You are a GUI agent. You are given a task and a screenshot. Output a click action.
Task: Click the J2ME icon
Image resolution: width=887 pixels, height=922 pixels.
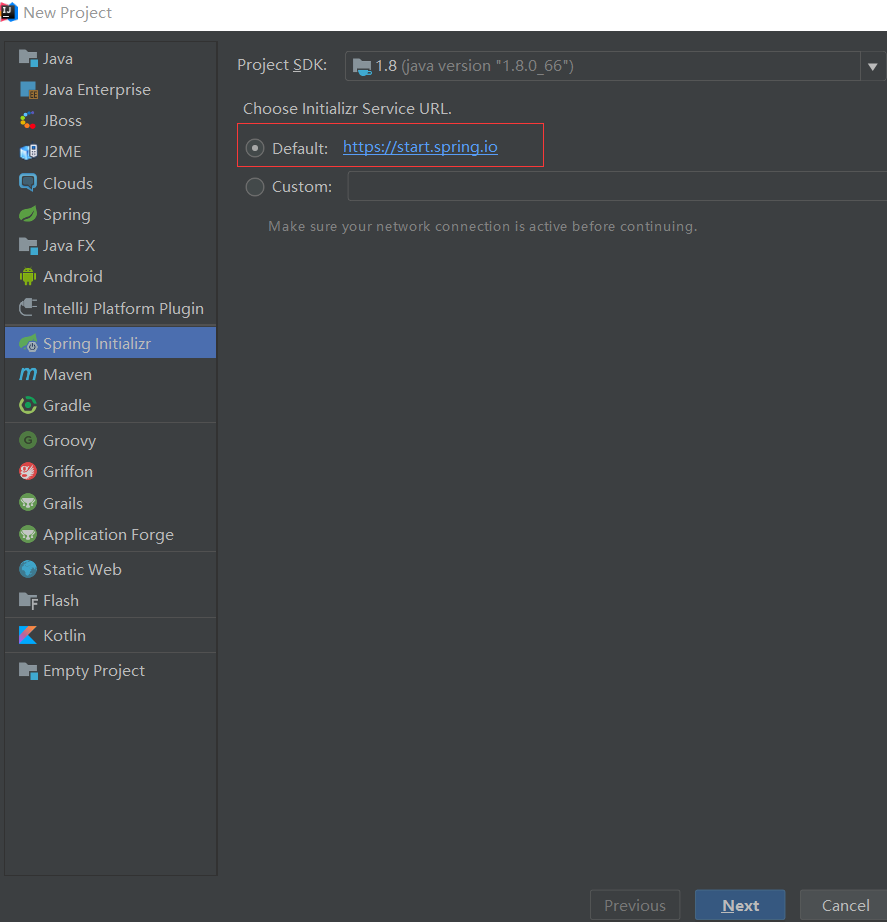point(28,152)
